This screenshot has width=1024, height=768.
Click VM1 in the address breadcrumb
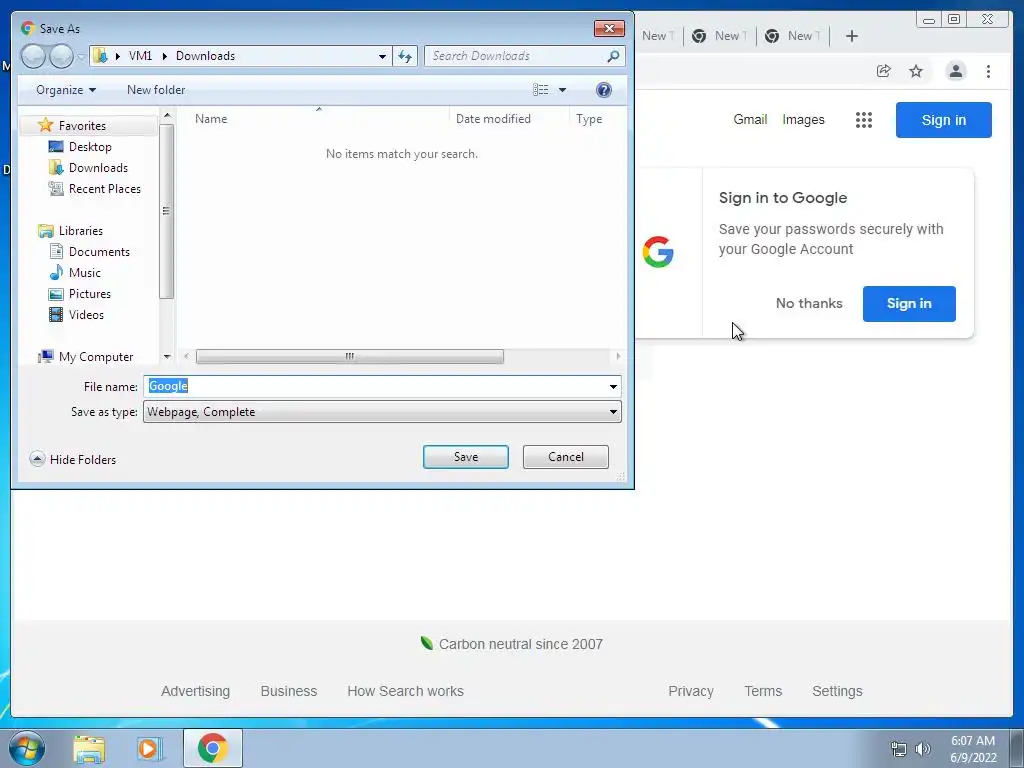pos(140,56)
